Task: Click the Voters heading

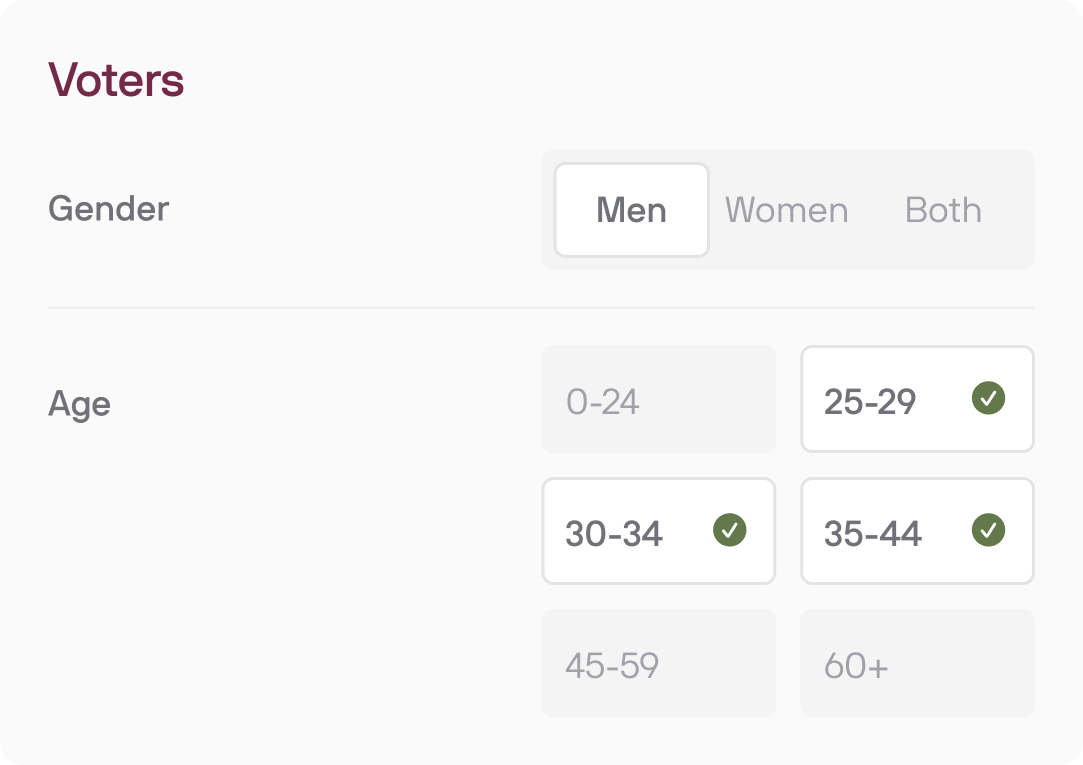Action: (x=118, y=79)
